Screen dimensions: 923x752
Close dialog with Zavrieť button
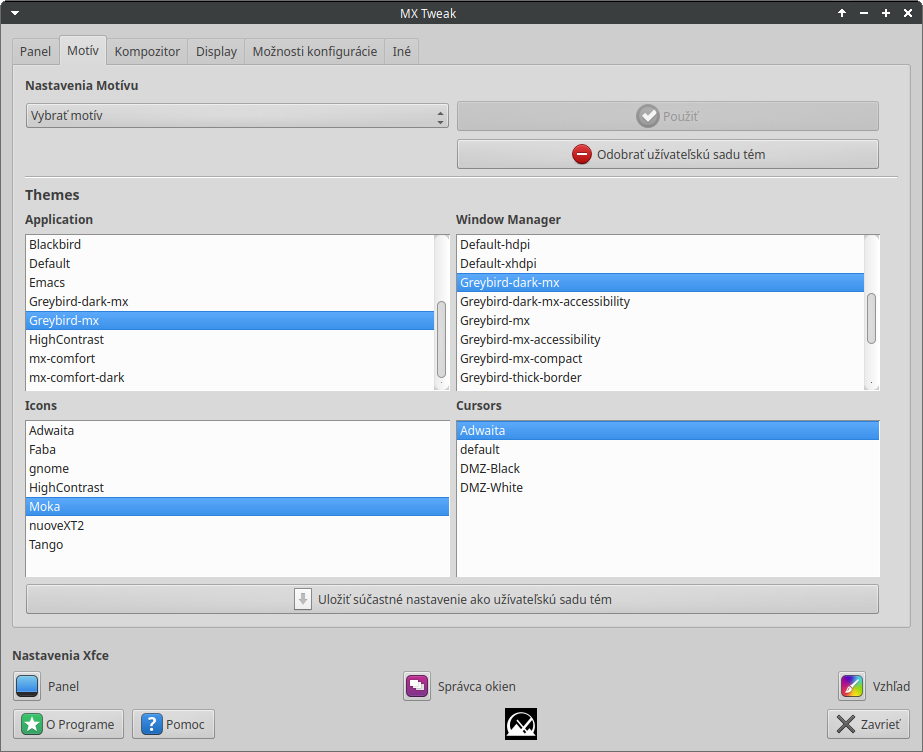coord(868,724)
